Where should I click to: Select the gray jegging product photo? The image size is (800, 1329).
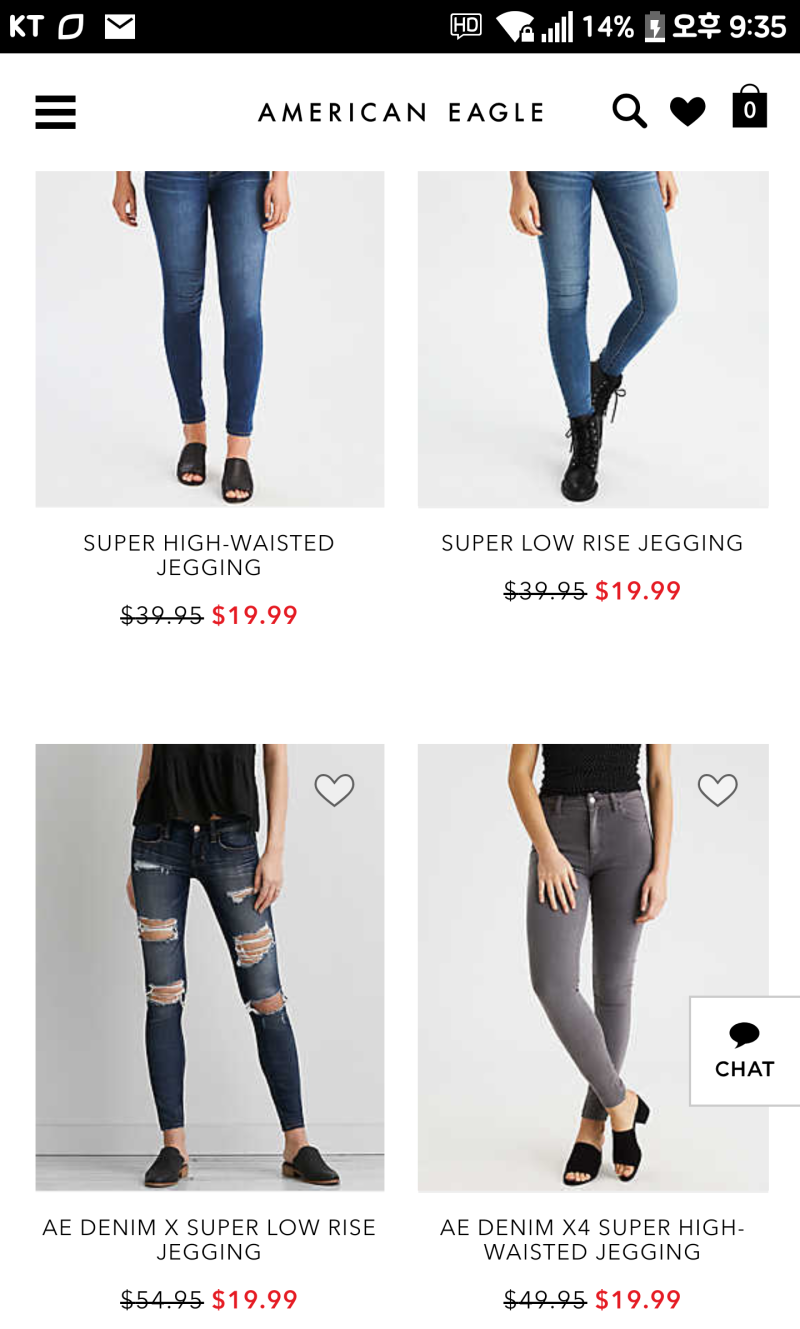click(593, 967)
